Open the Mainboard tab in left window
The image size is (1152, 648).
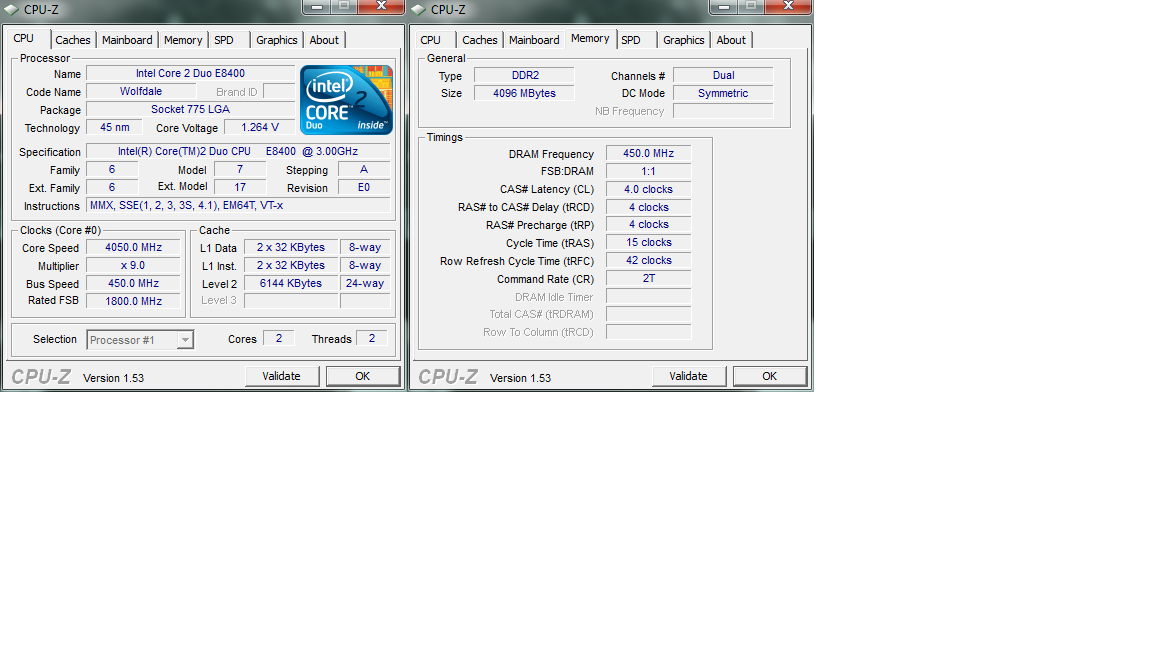point(127,40)
